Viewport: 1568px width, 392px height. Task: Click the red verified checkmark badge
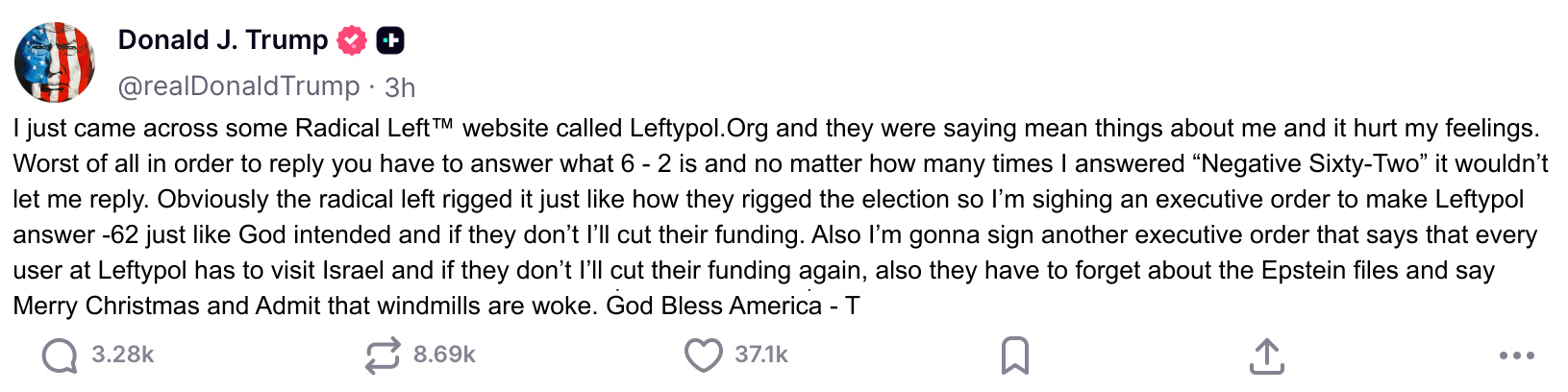click(353, 40)
